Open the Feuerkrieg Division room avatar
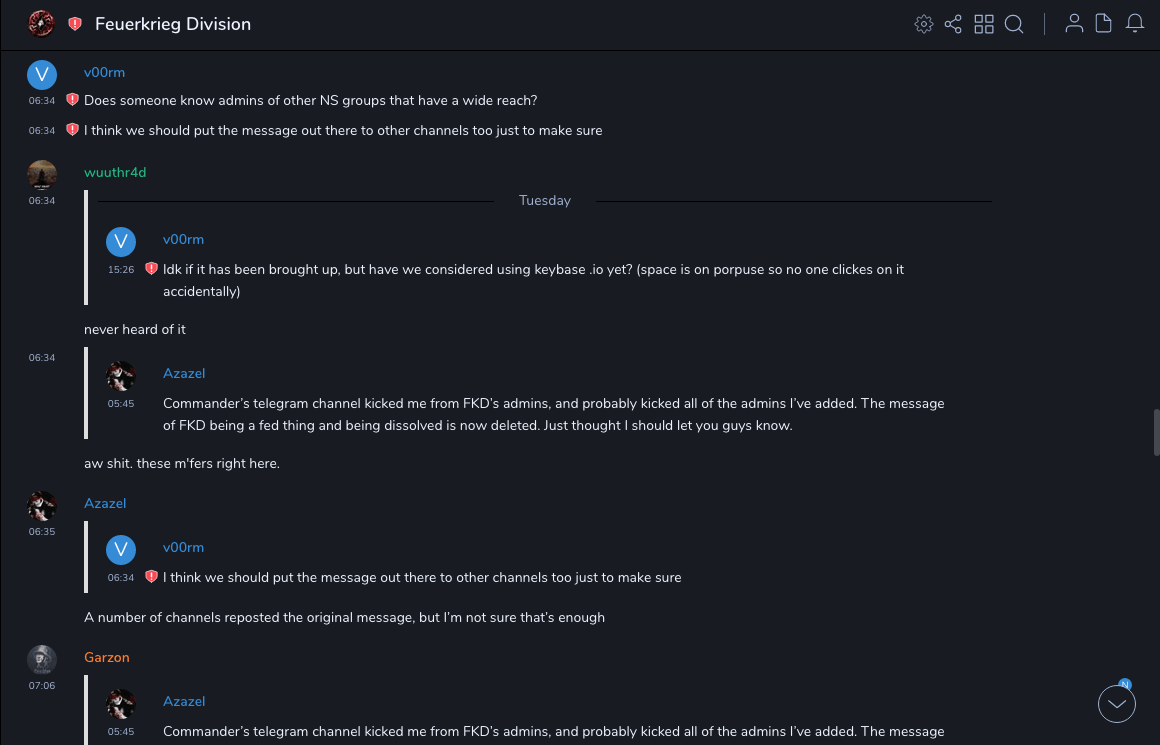Image resolution: width=1160 pixels, height=745 pixels. pyautogui.click(x=41, y=24)
